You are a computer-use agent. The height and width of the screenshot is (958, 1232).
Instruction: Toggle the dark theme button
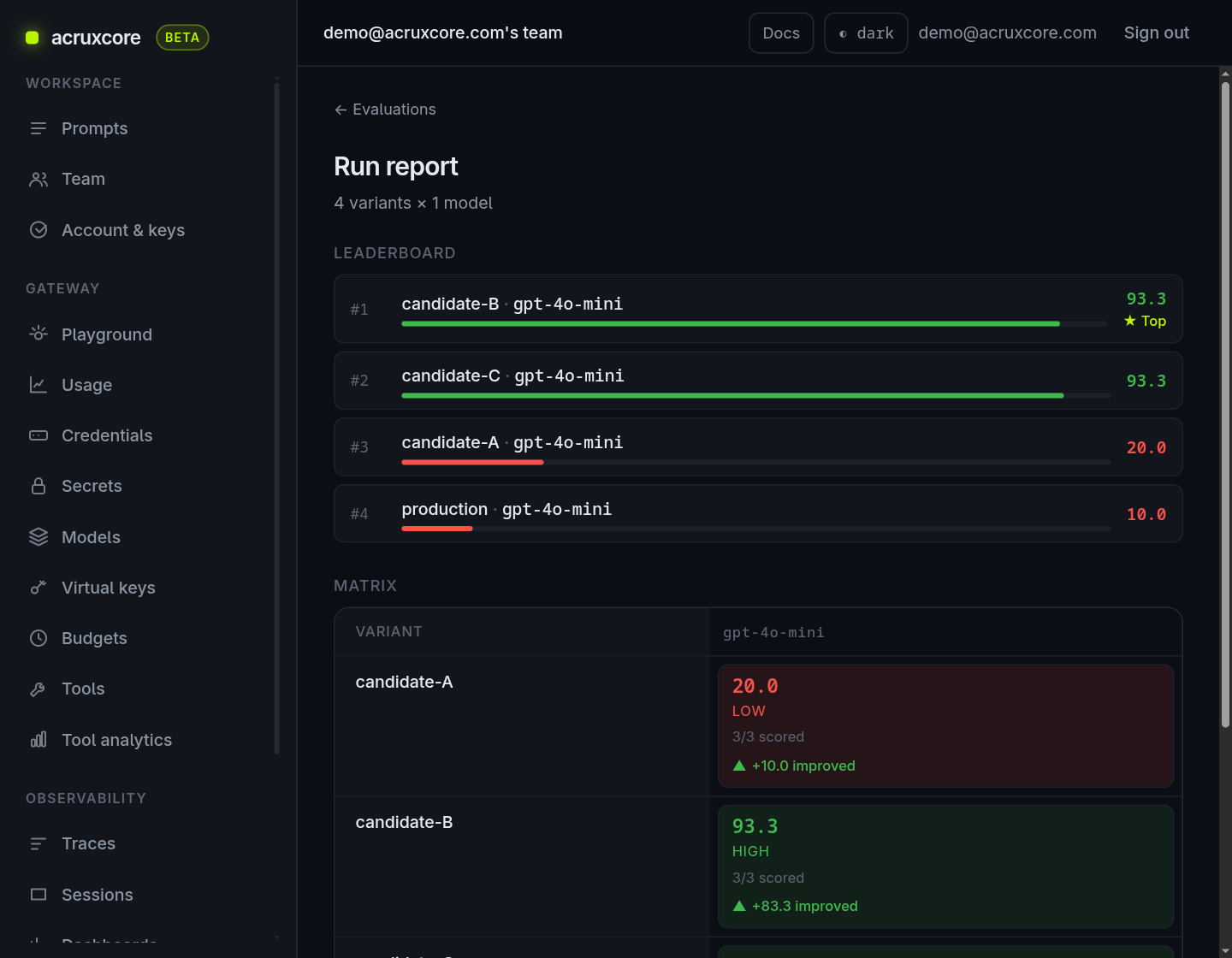click(x=866, y=33)
